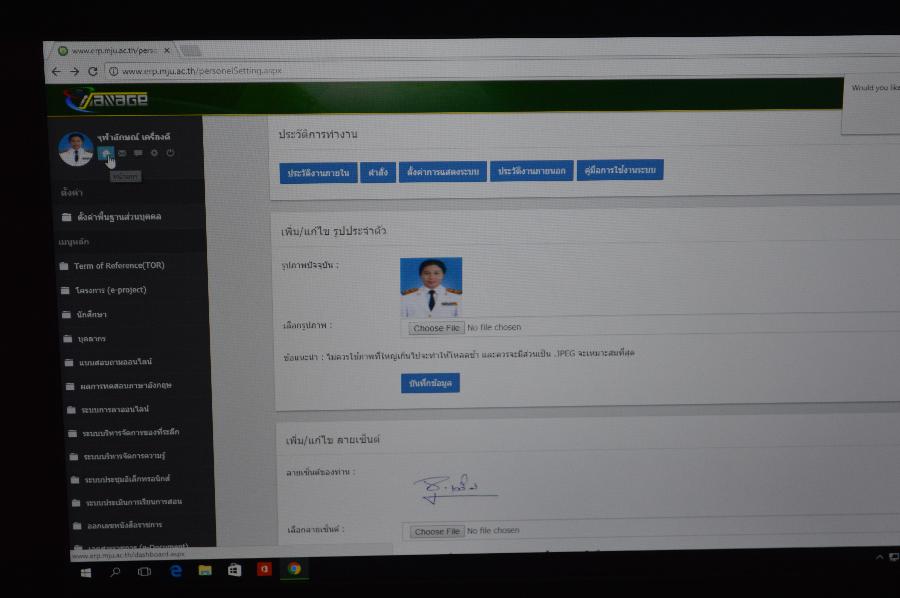The width and height of the screenshot is (900, 598).
Task: Open the Term of Reference(TOR) menu folder
Action: point(117,266)
